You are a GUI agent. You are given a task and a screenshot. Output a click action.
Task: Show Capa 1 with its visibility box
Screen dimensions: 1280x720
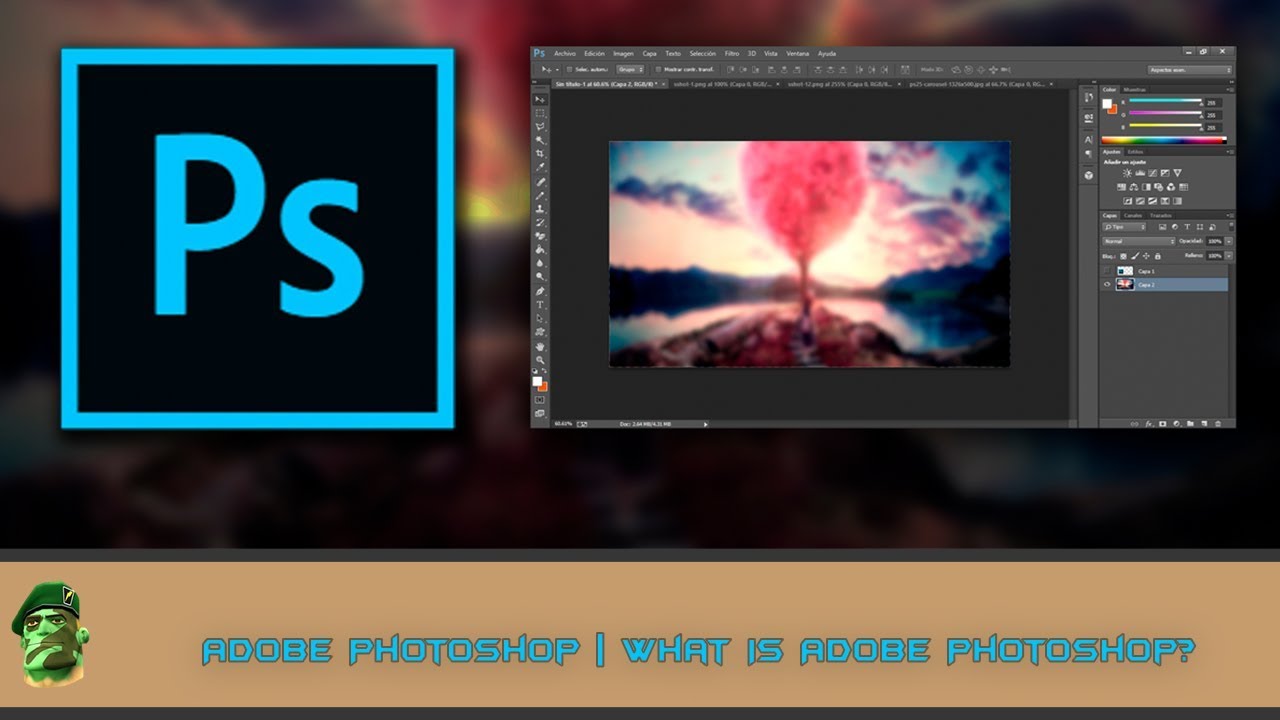click(x=1107, y=270)
